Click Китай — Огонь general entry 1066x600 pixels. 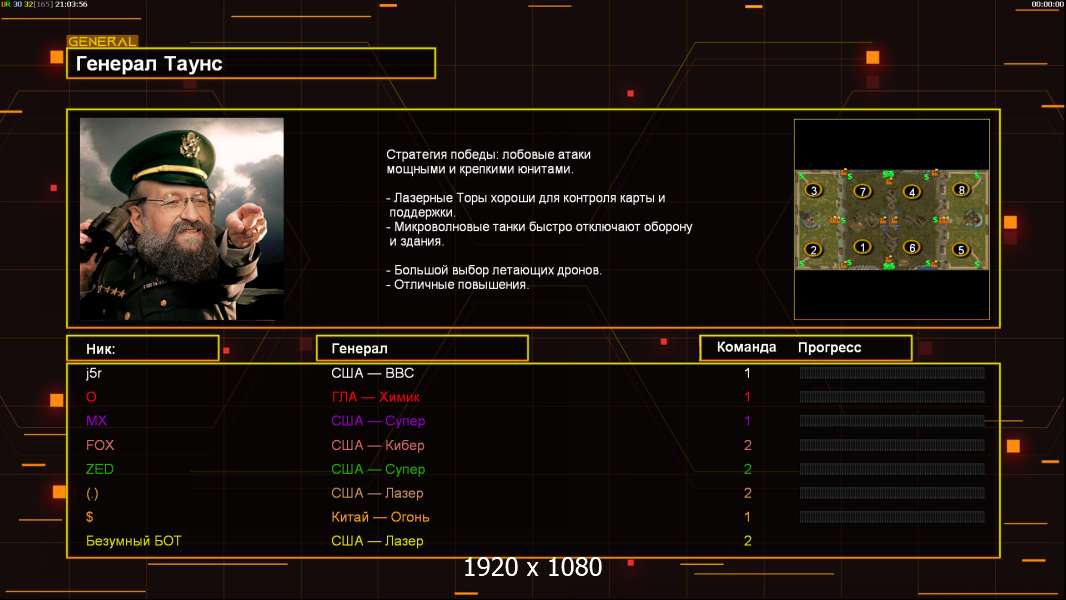pos(380,517)
